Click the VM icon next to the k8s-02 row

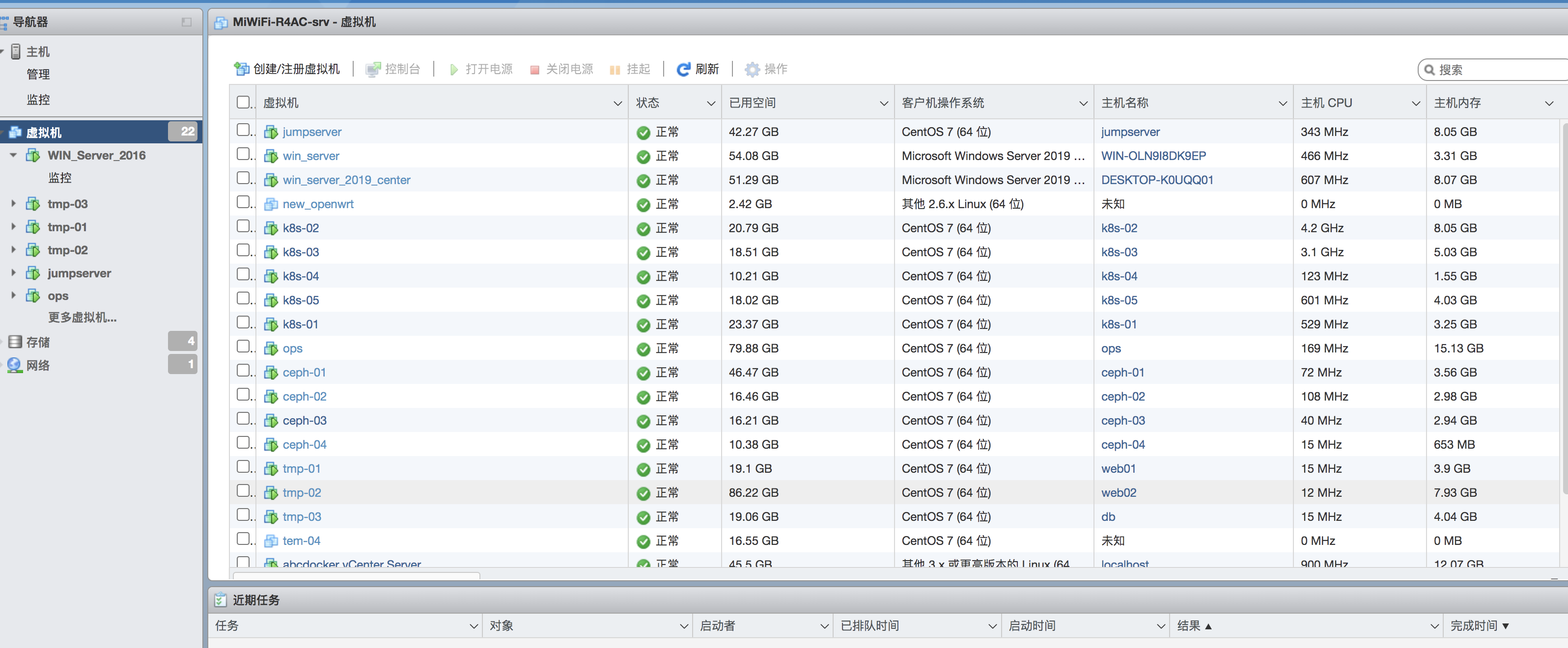271,228
